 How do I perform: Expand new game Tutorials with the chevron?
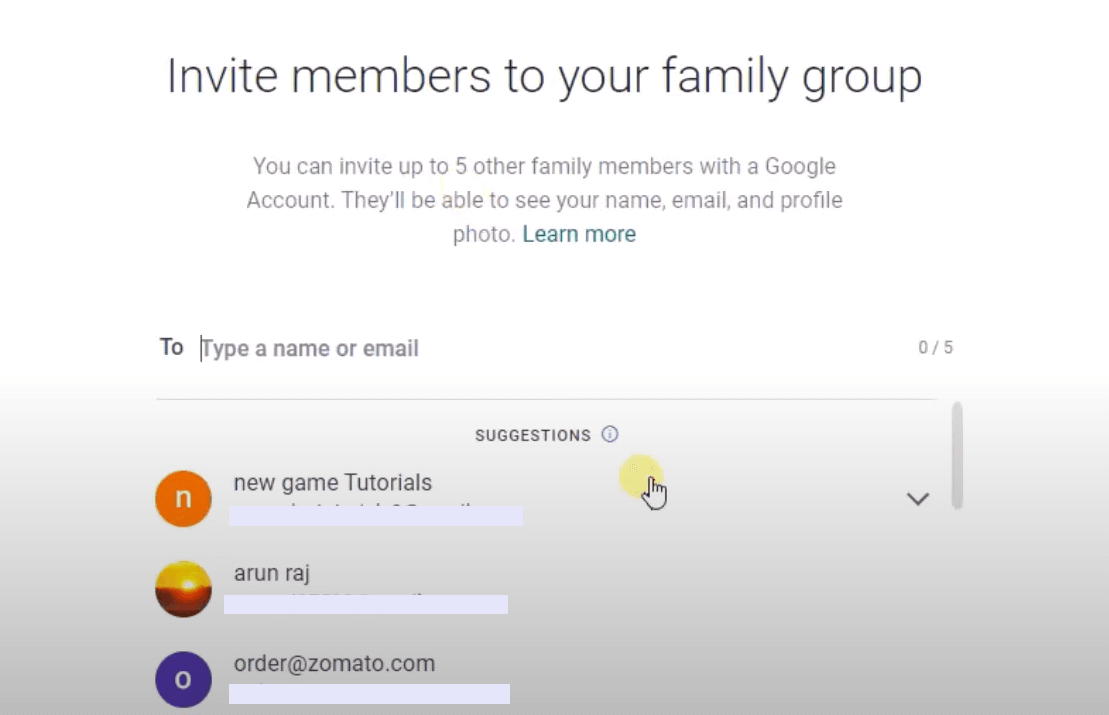tap(917, 498)
